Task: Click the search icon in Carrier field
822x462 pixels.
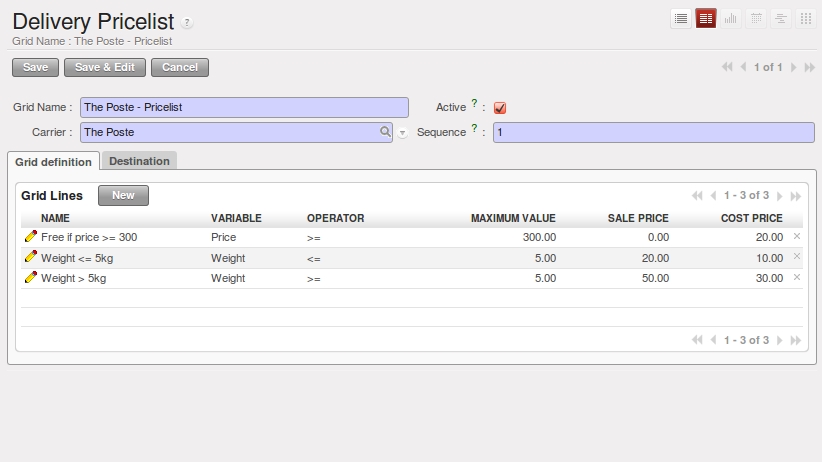Action: (x=385, y=131)
